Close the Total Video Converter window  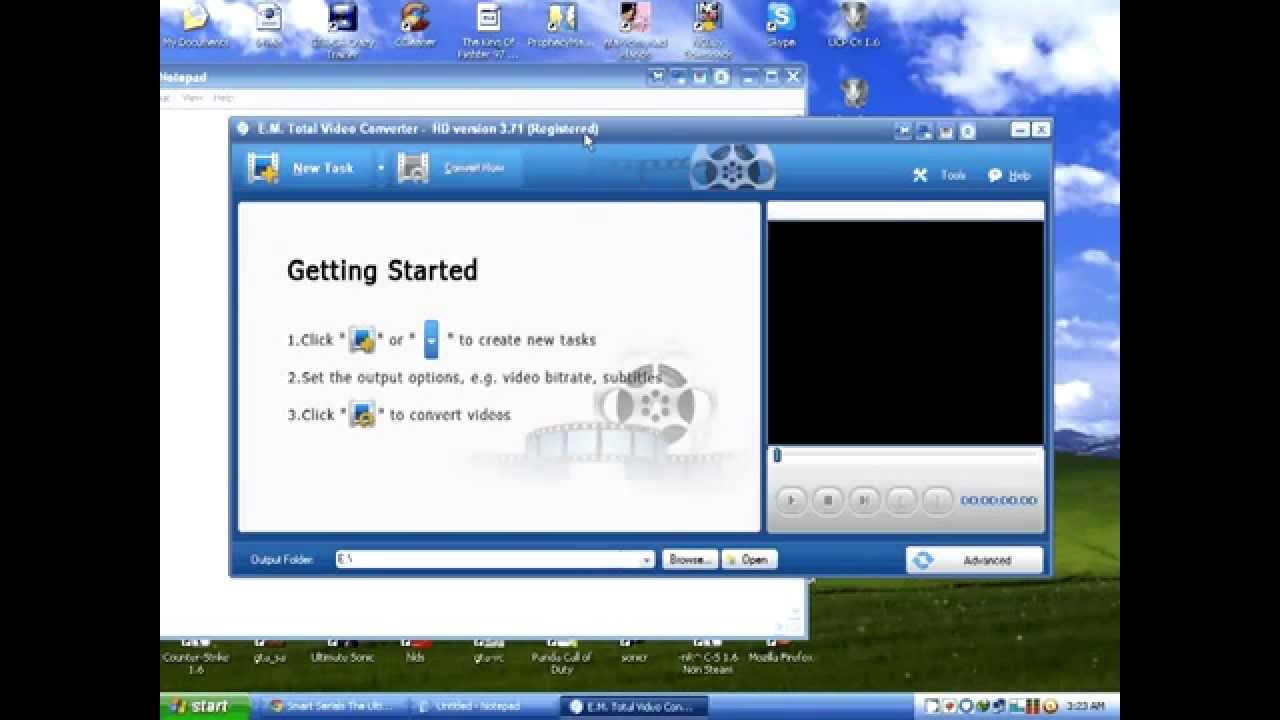coord(1041,130)
